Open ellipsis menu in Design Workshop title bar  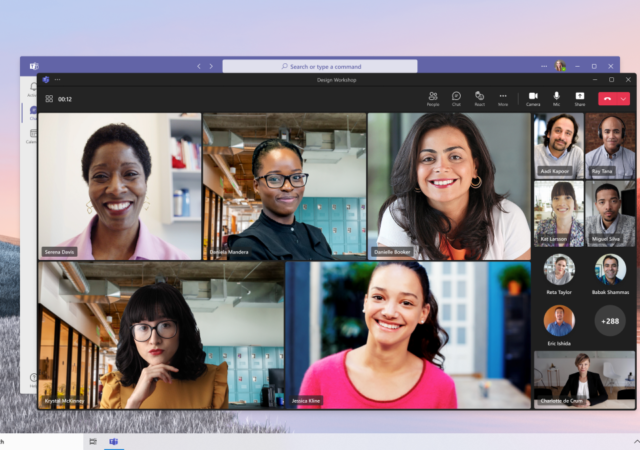click(58, 80)
